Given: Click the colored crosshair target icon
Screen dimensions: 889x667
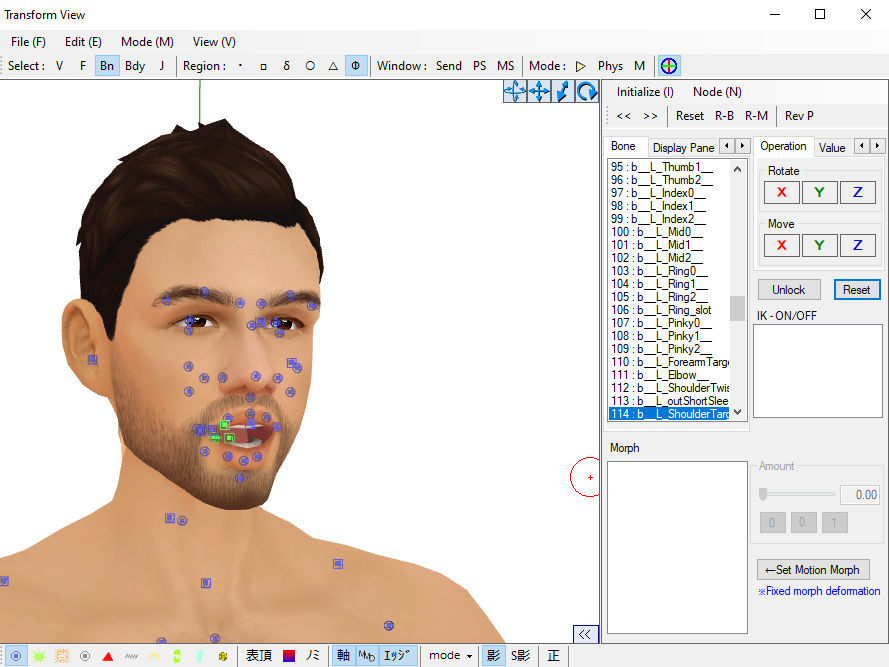Looking at the screenshot, I should 668,66.
